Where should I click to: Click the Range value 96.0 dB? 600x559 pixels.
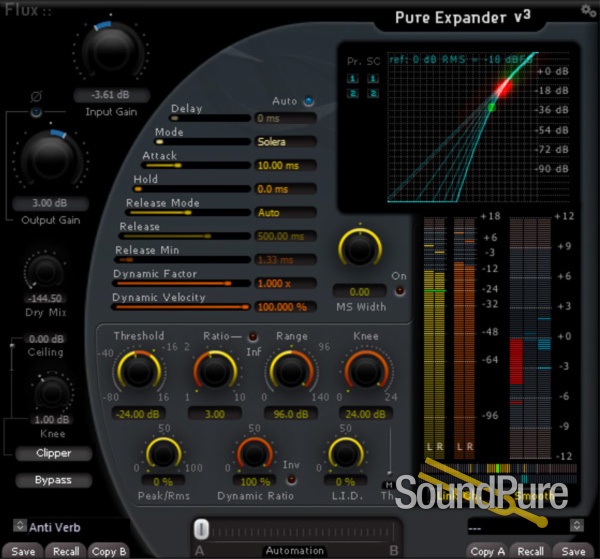click(x=291, y=414)
